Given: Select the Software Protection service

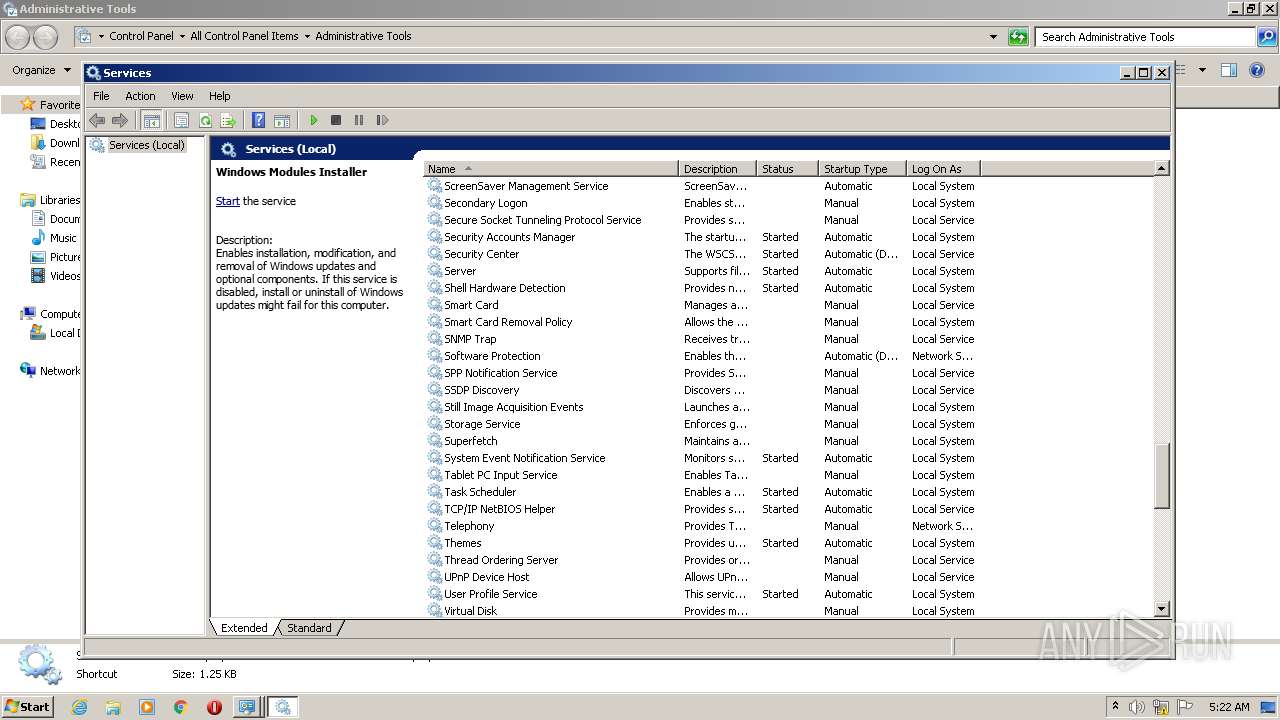Looking at the screenshot, I should coord(702,356).
